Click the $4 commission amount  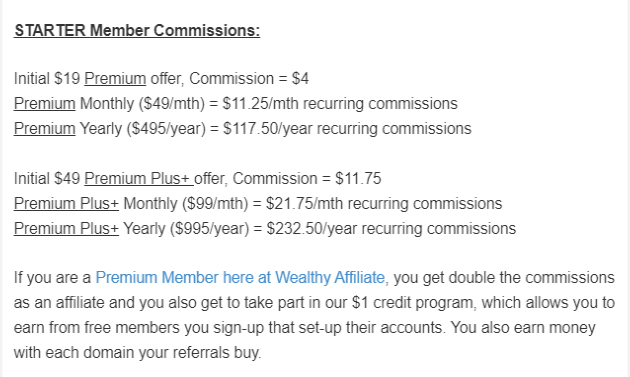(300, 78)
